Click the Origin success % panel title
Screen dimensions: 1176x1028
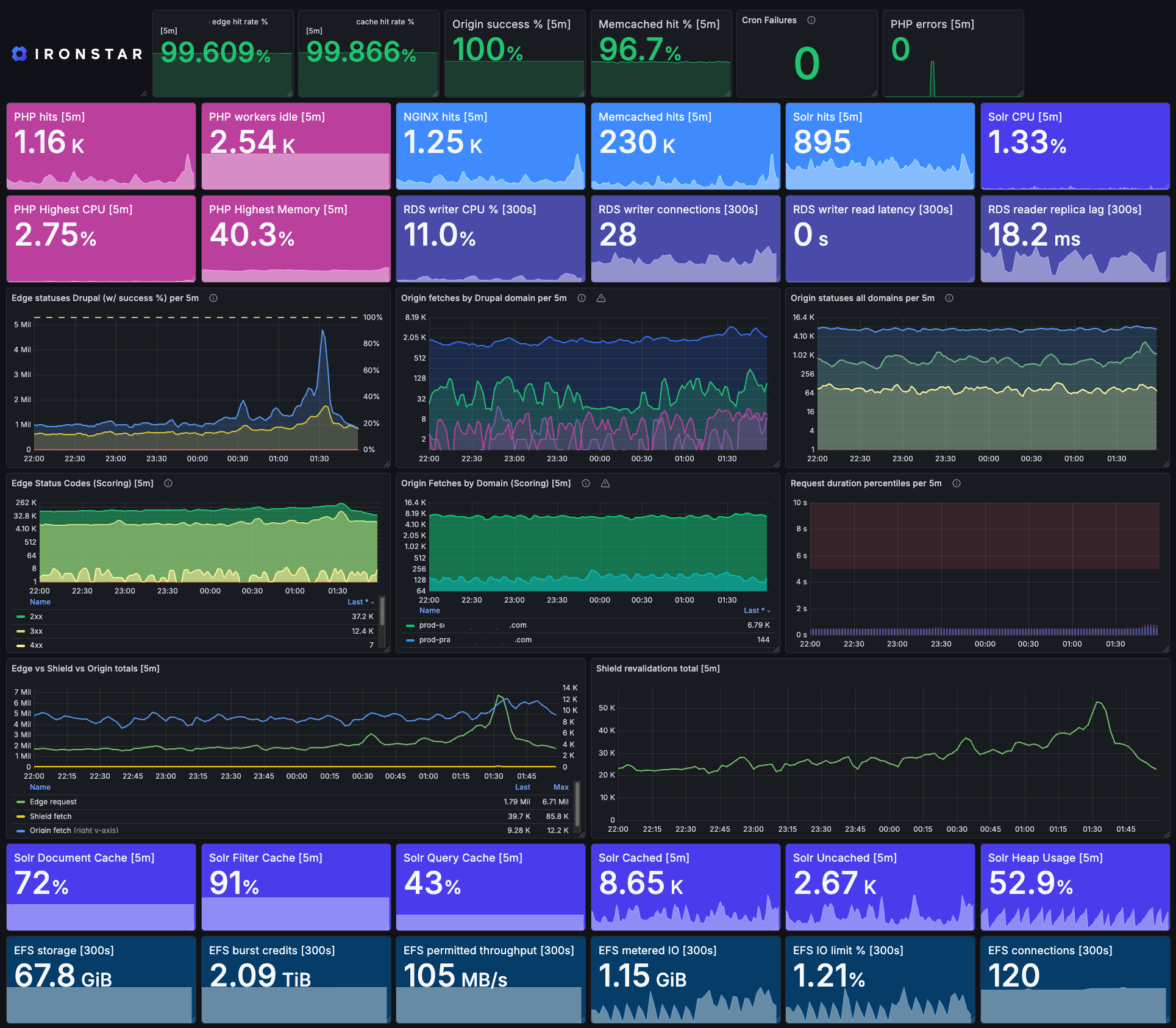click(x=511, y=24)
